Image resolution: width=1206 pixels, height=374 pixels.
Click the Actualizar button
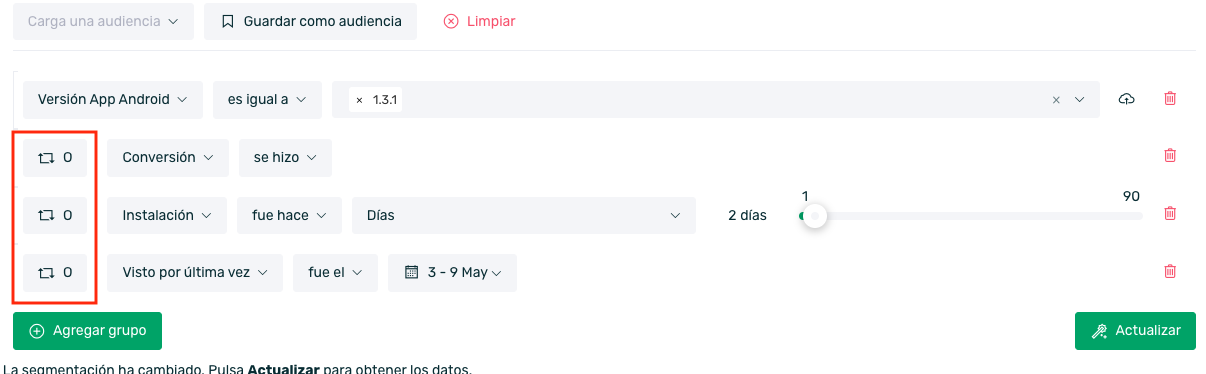point(1135,331)
